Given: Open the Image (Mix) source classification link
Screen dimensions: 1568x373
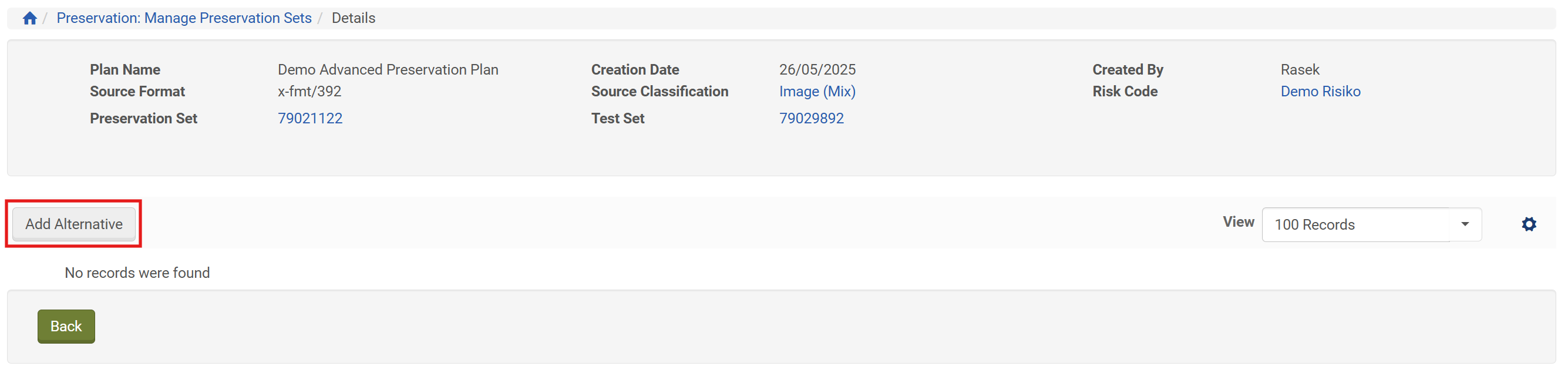Looking at the screenshot, I should tap(817, 92).
